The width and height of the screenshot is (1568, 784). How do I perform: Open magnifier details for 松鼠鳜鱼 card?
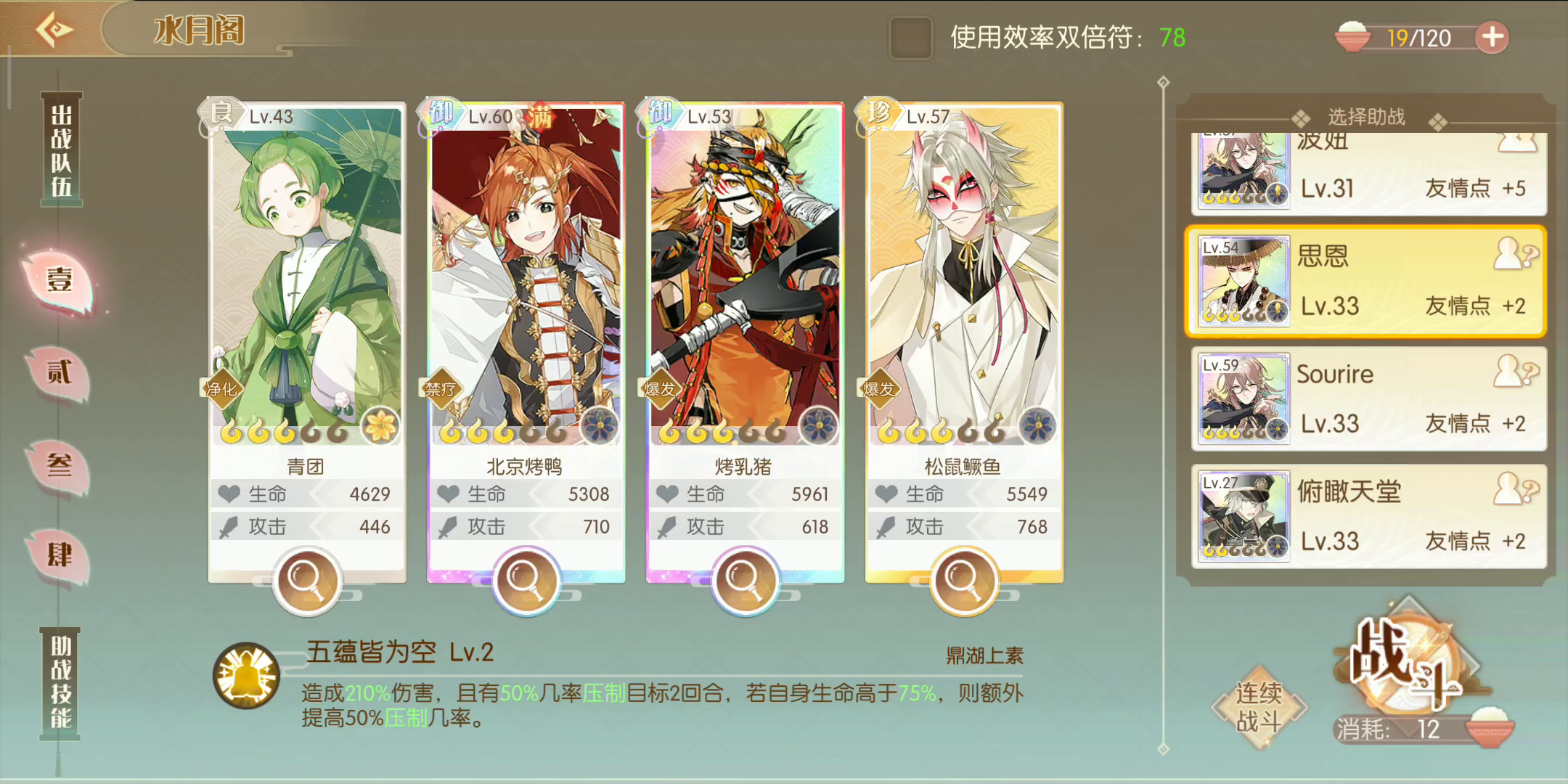(964, 581)
